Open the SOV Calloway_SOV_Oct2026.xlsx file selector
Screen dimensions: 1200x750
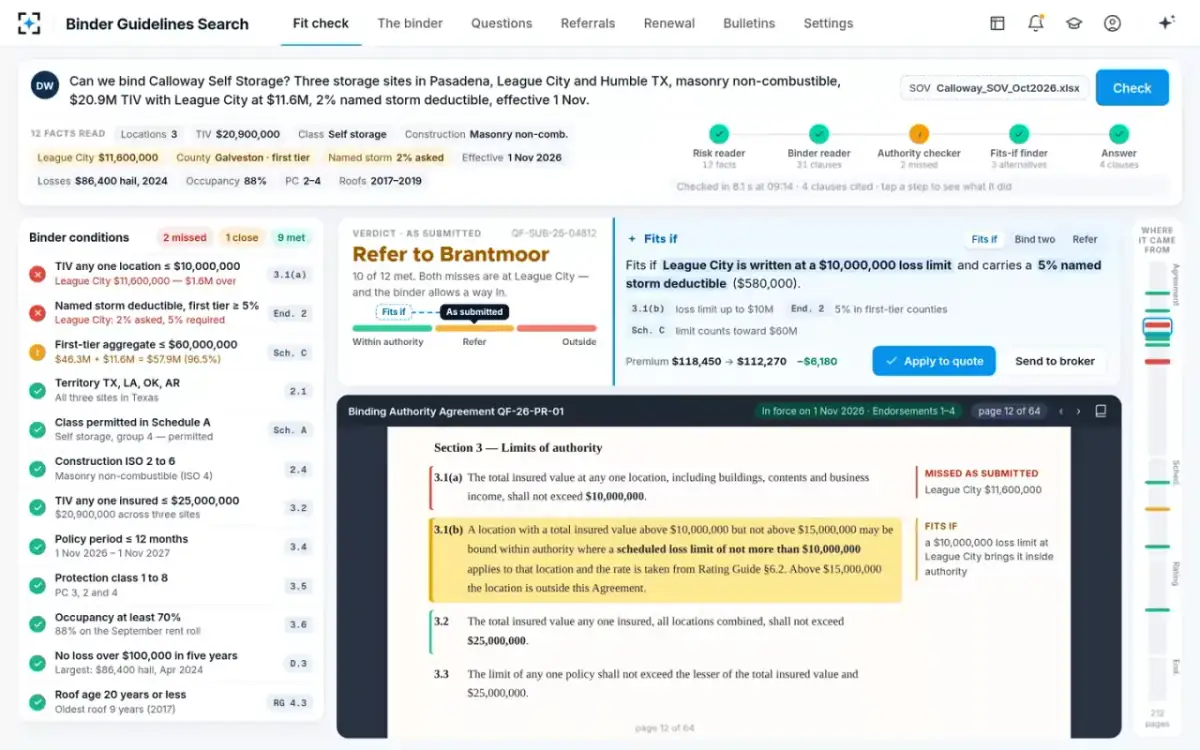coord(994,88)
